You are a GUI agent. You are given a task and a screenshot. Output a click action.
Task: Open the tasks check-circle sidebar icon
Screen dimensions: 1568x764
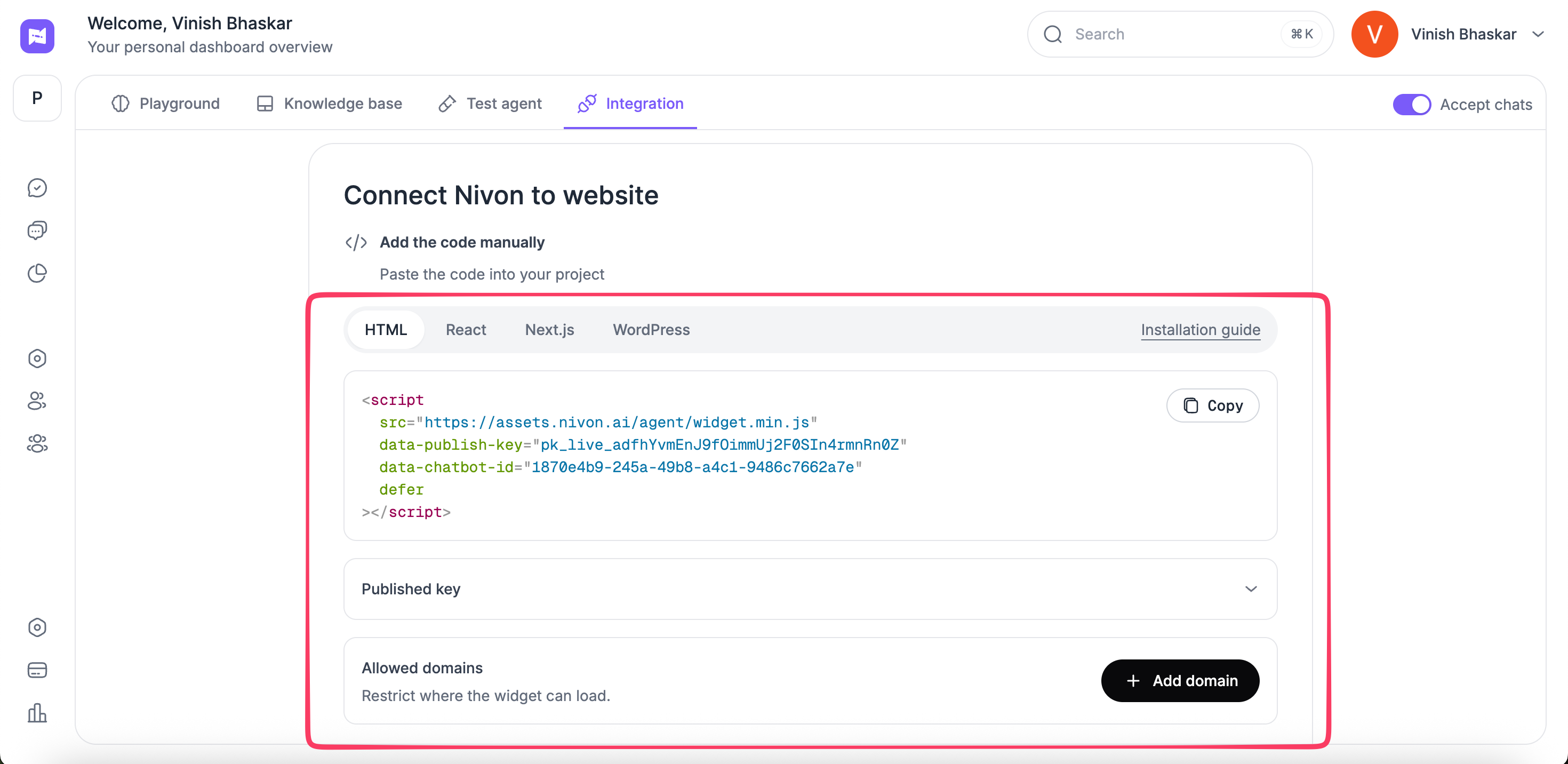point(37,188)
